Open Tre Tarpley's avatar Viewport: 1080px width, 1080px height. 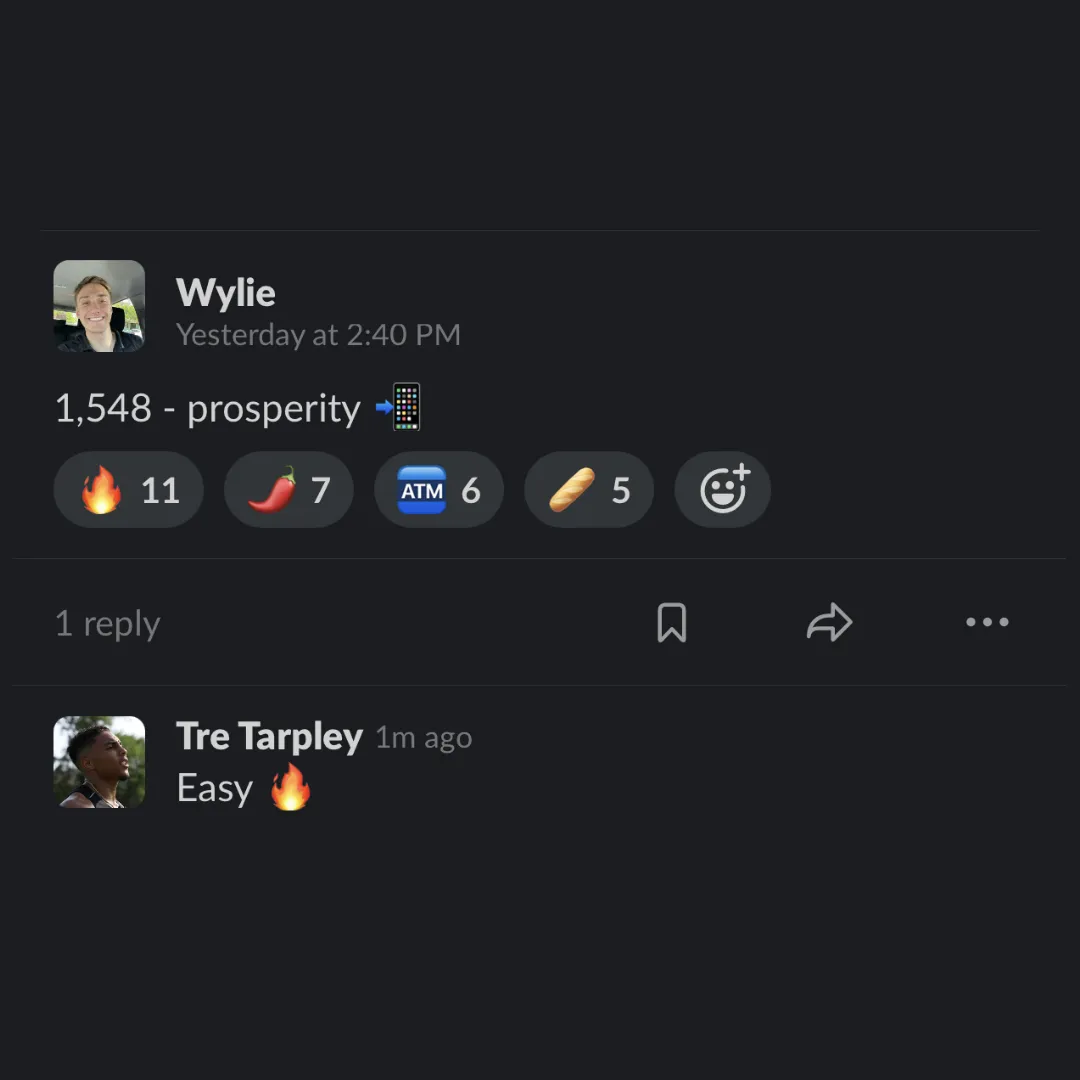pyautogui.click(x=99, y=762)
